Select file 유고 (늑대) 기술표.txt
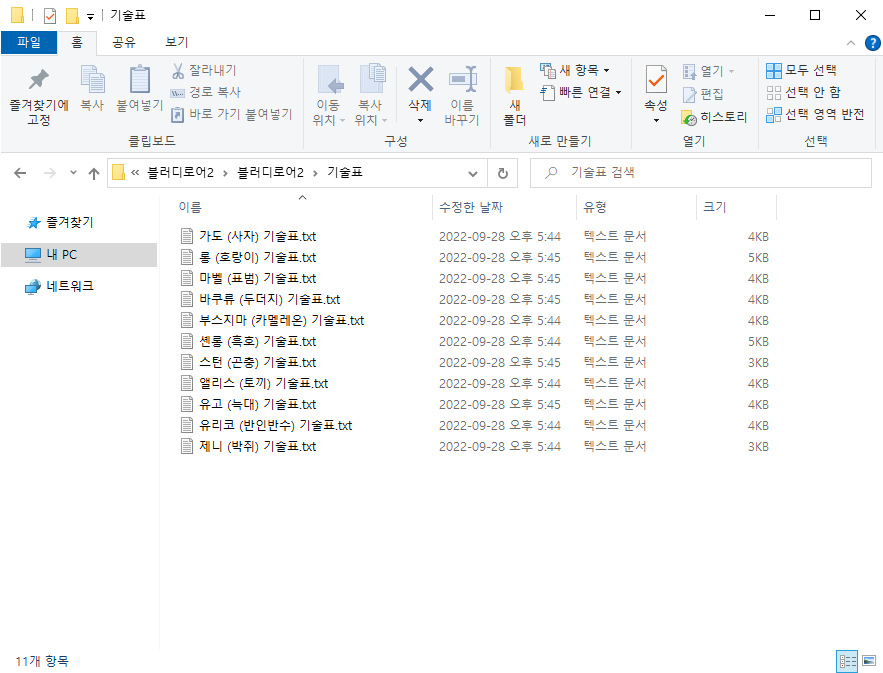This screenshot has height=673, width=883. 257,404
